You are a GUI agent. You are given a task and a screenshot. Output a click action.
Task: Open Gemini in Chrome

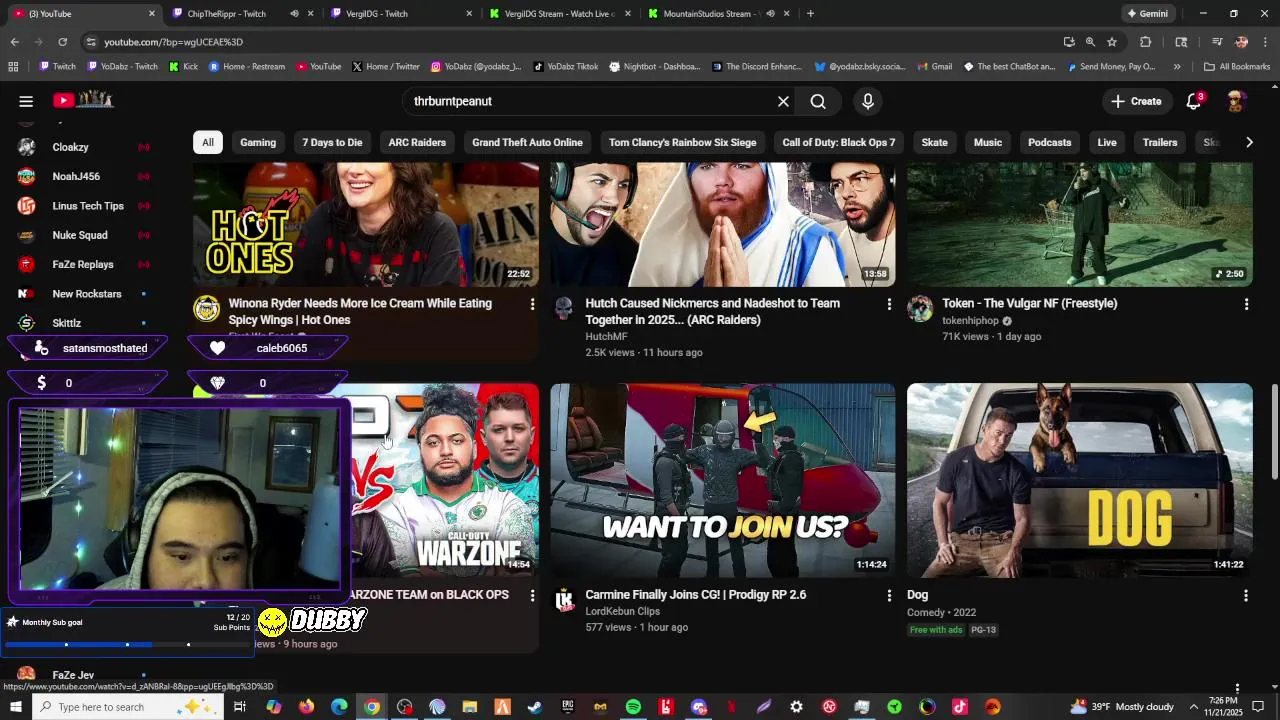pos(1147,14)
